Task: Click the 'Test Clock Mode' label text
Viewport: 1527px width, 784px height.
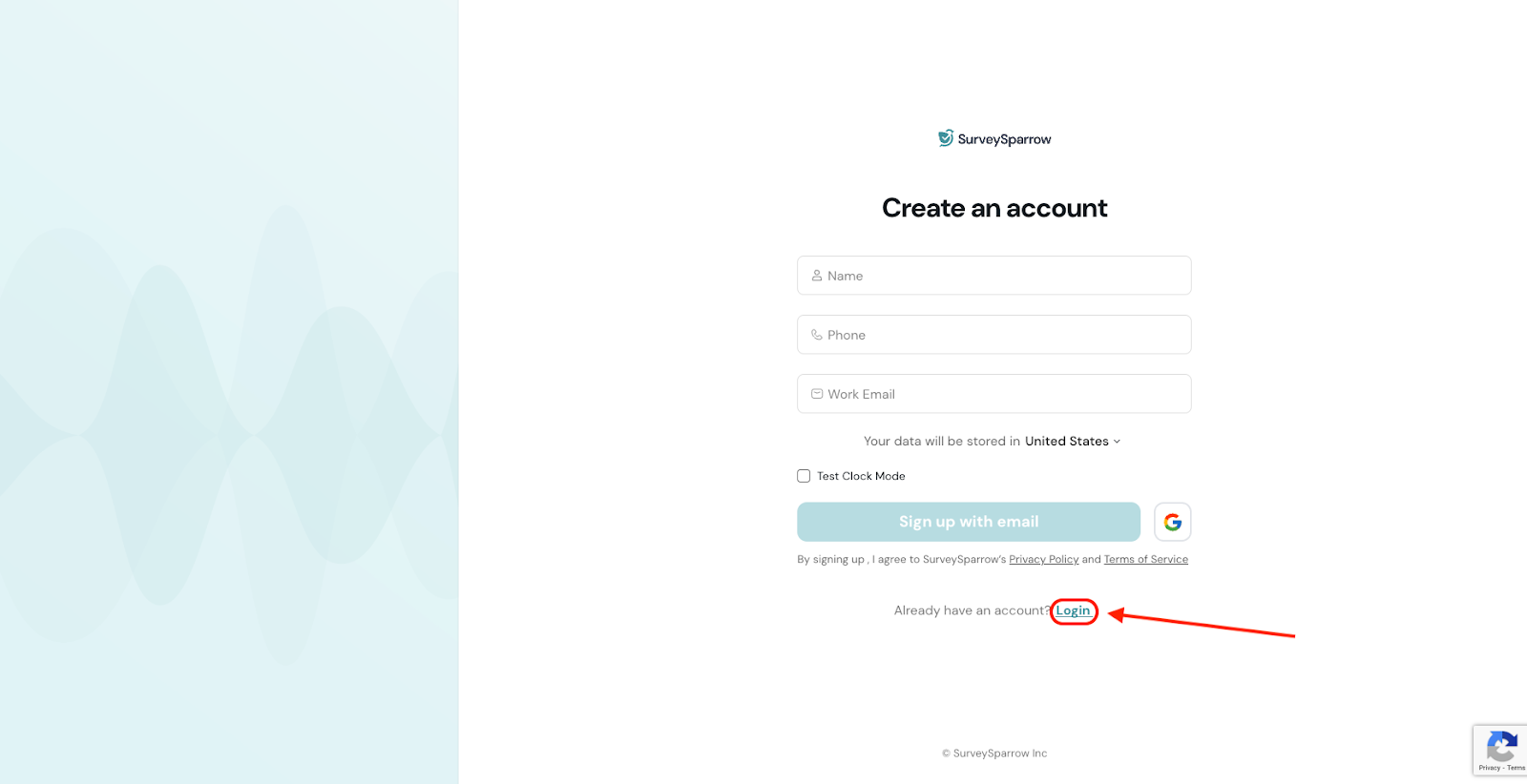Action: point(861,476)
